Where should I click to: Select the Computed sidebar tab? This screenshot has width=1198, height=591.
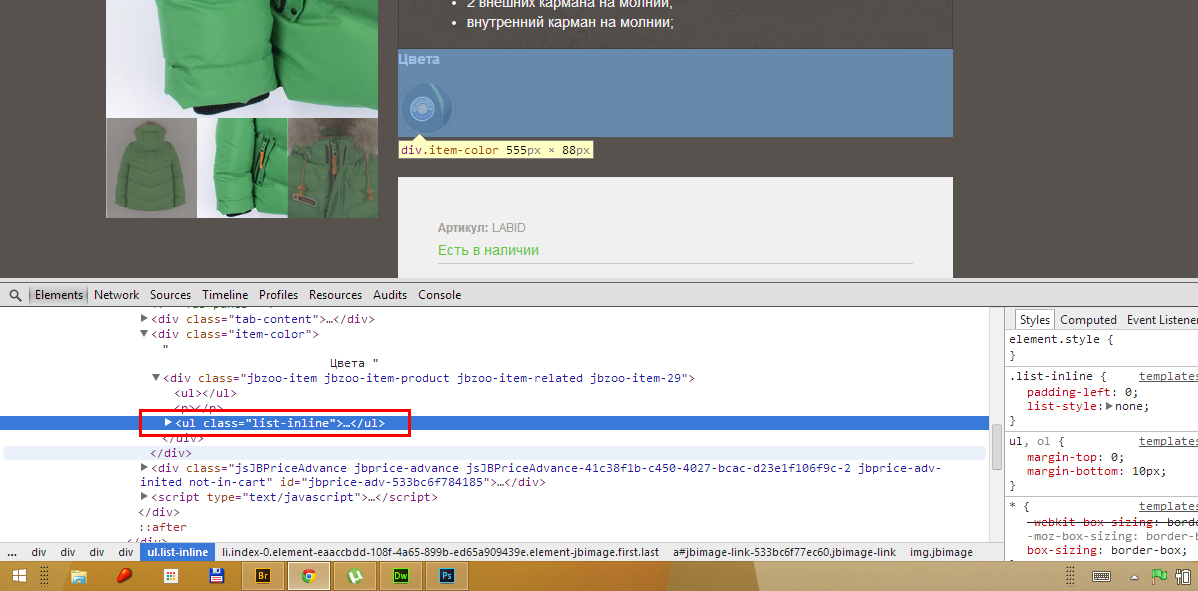pos(1088,320)
